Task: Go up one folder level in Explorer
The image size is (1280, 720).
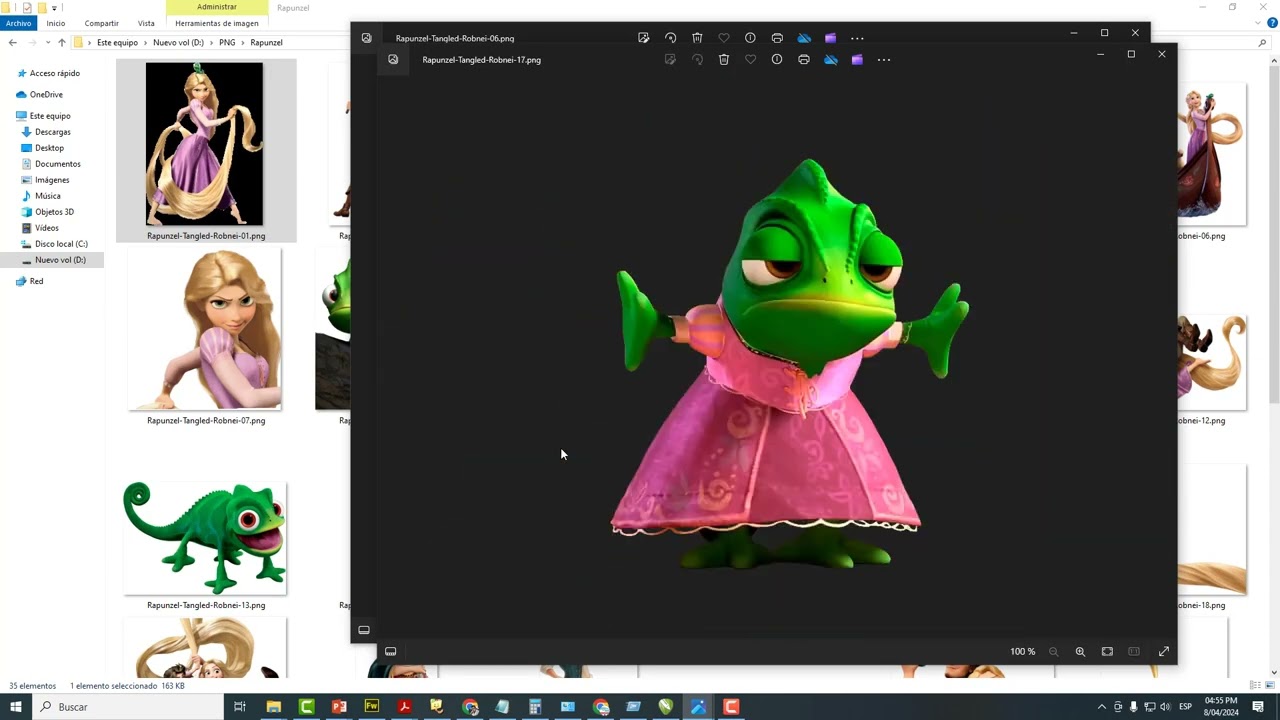Action: (61, 43)
